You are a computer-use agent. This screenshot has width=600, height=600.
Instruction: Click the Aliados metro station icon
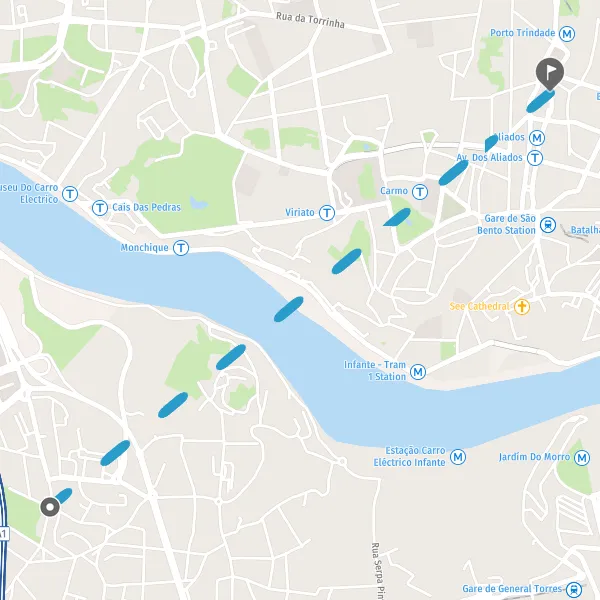[537, 138]
